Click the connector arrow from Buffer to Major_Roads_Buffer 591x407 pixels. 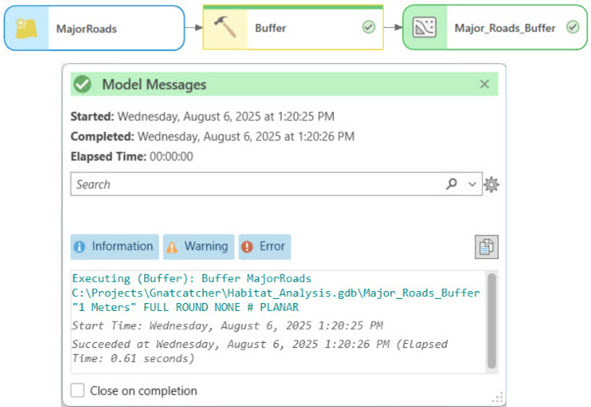[x=393, y=27]
